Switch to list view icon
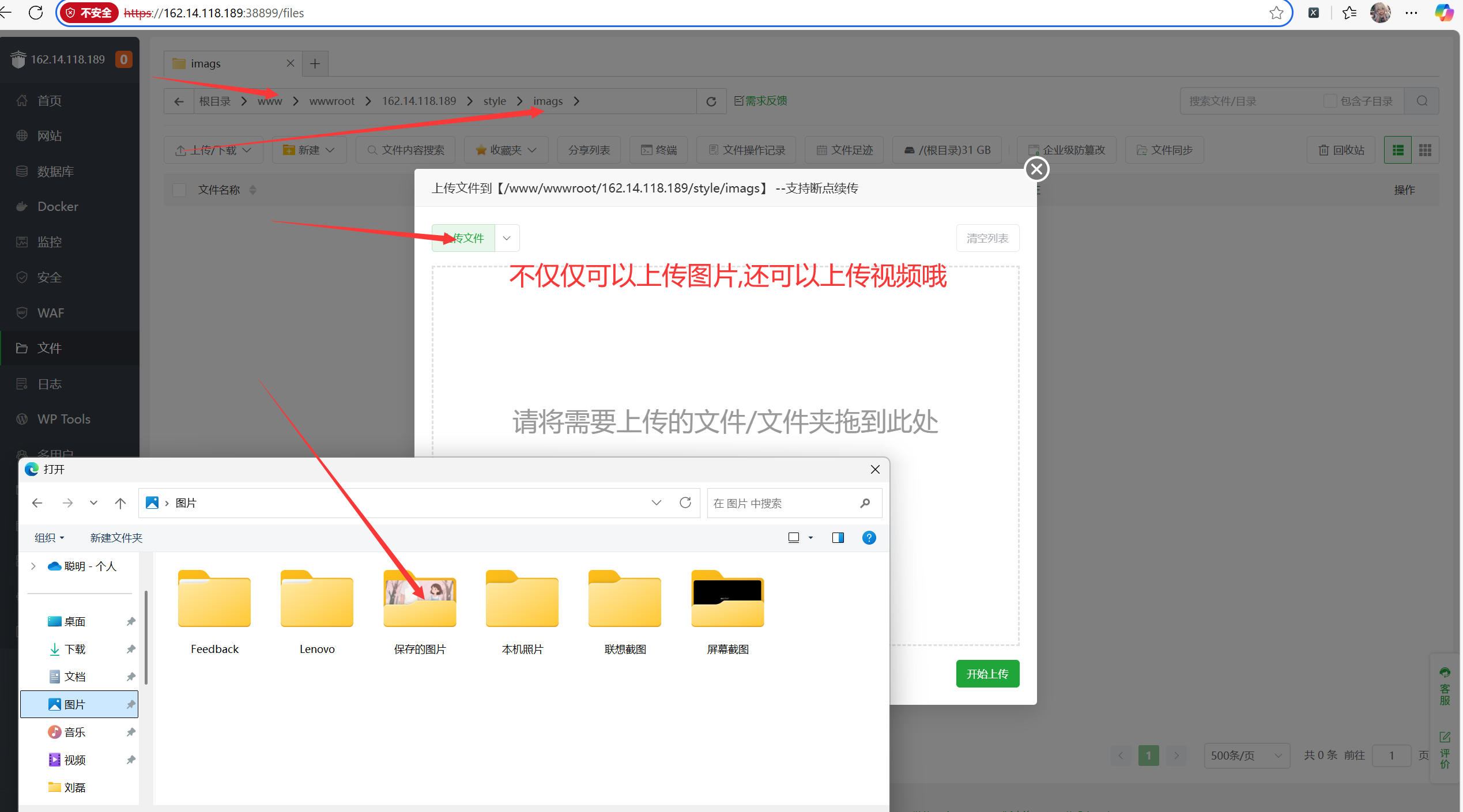This screenshot has height=812, width=1463. 1397,150
